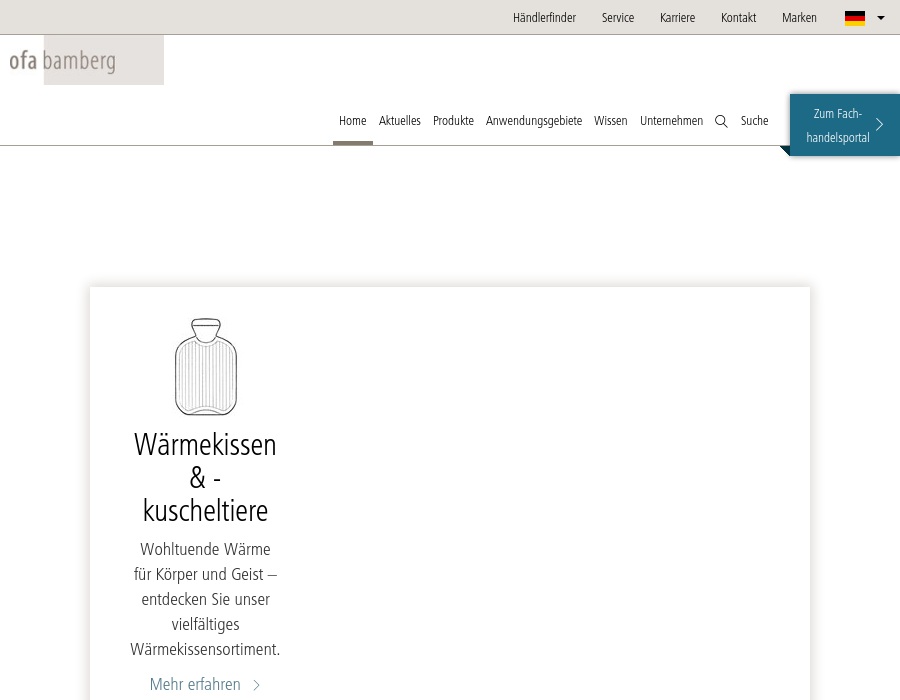Click the arrow next to Zum Fachhandelsportal
This screenshot has height=700, width=900.
coord(879,125)
